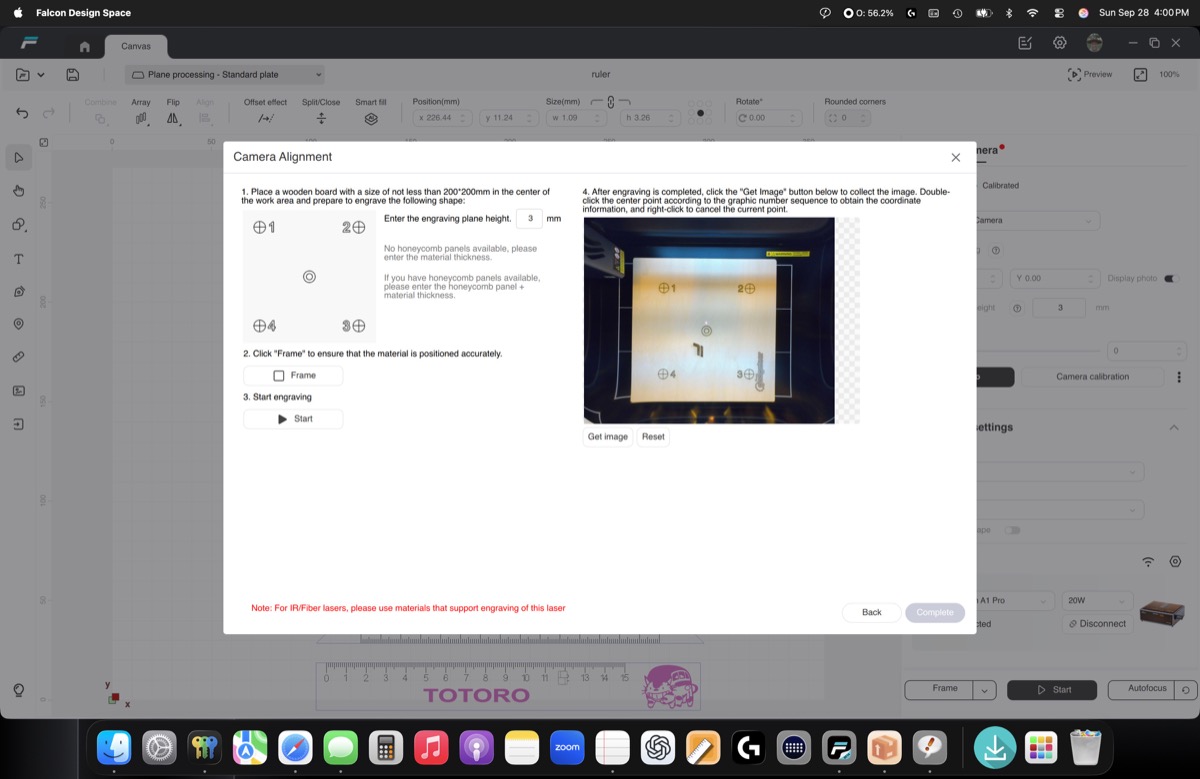Open the Plane processing mode dropdown
Screen dimensions: 1200x779
coord(225,75)
